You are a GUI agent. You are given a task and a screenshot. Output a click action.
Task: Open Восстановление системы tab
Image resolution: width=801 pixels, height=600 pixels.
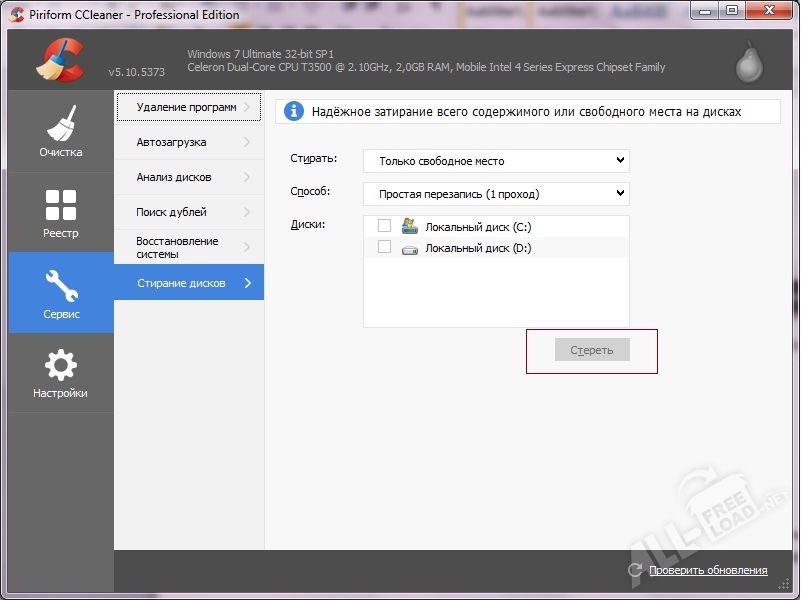[x=189, y=247]
